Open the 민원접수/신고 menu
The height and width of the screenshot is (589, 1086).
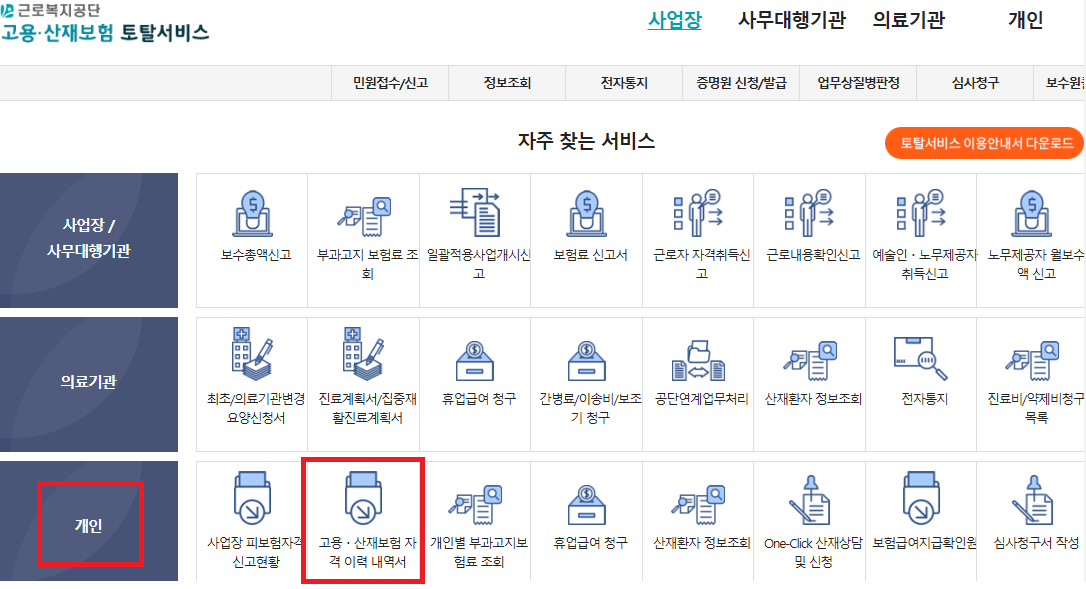click(x=390, y=83)
